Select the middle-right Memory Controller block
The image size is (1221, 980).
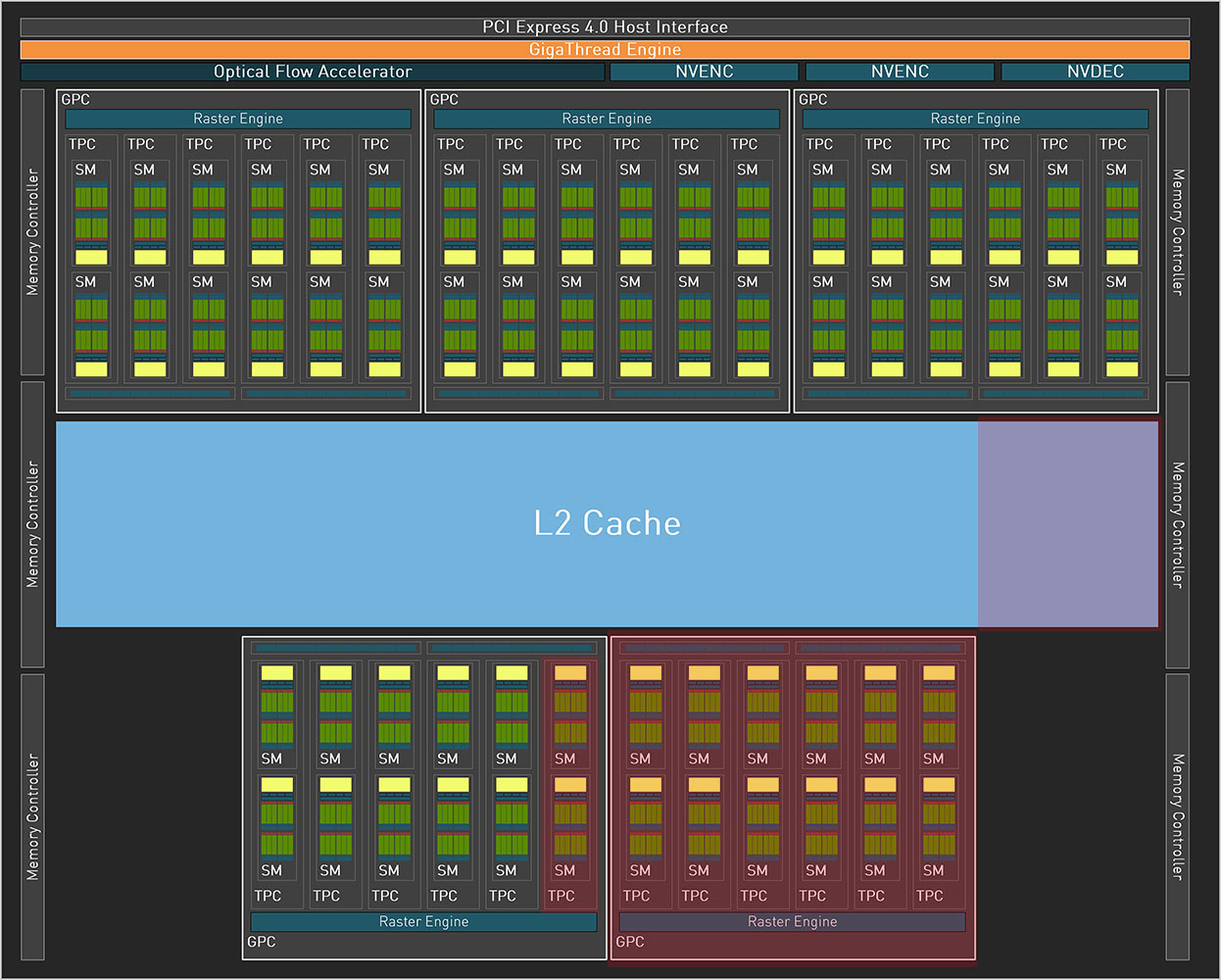point(1178,524)
